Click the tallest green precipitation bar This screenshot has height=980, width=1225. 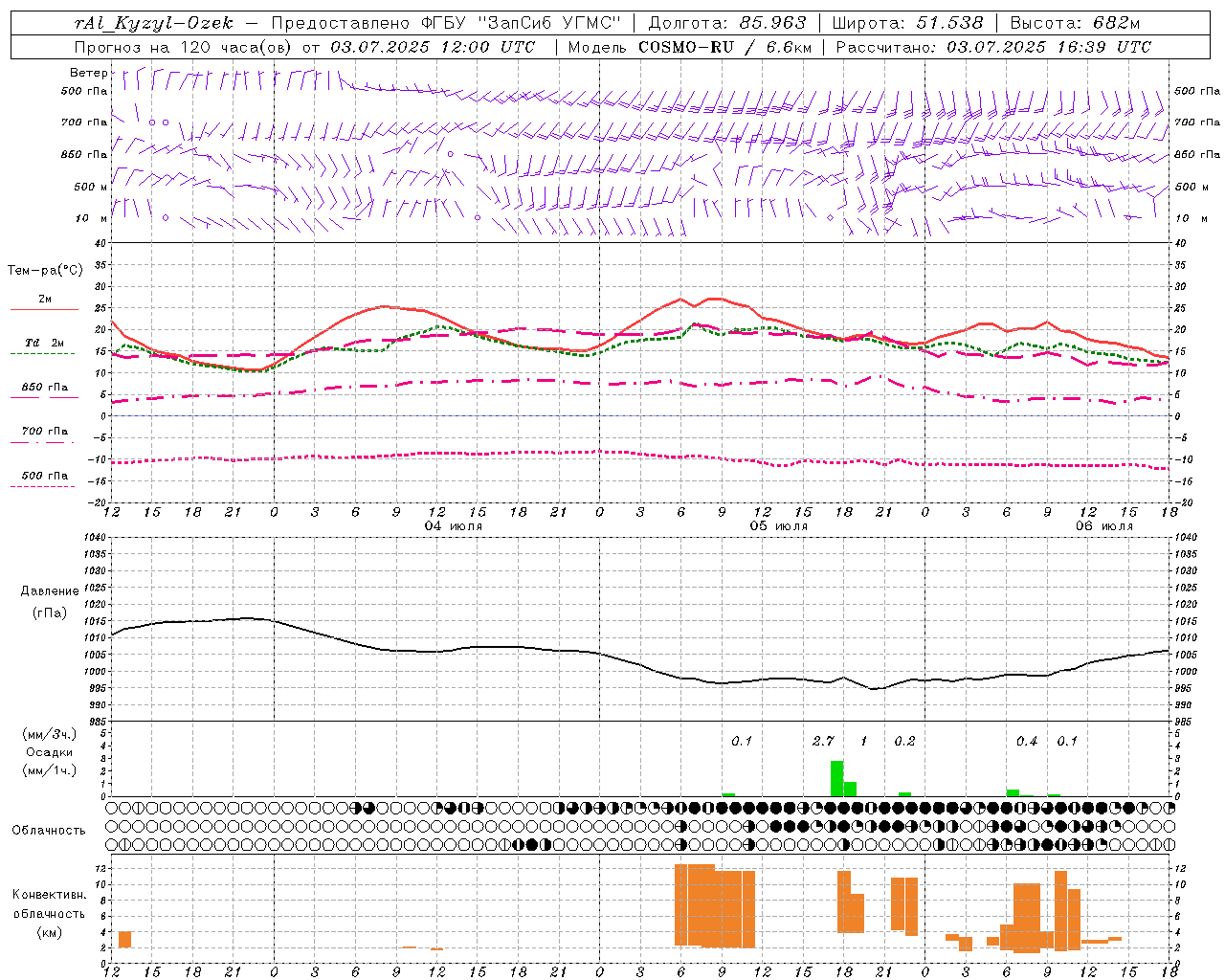click(836, 779)
